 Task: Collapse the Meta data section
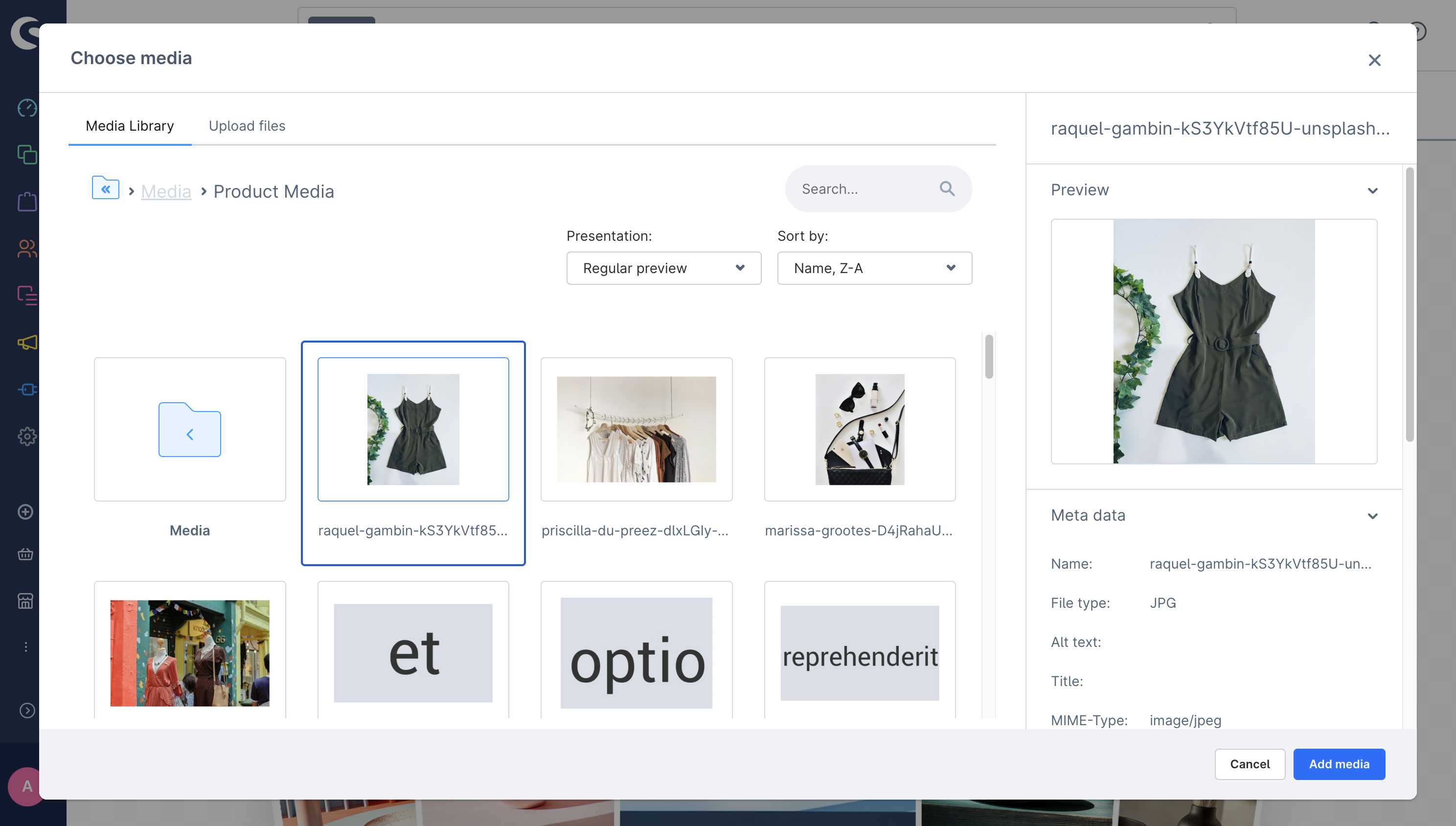1372,516
